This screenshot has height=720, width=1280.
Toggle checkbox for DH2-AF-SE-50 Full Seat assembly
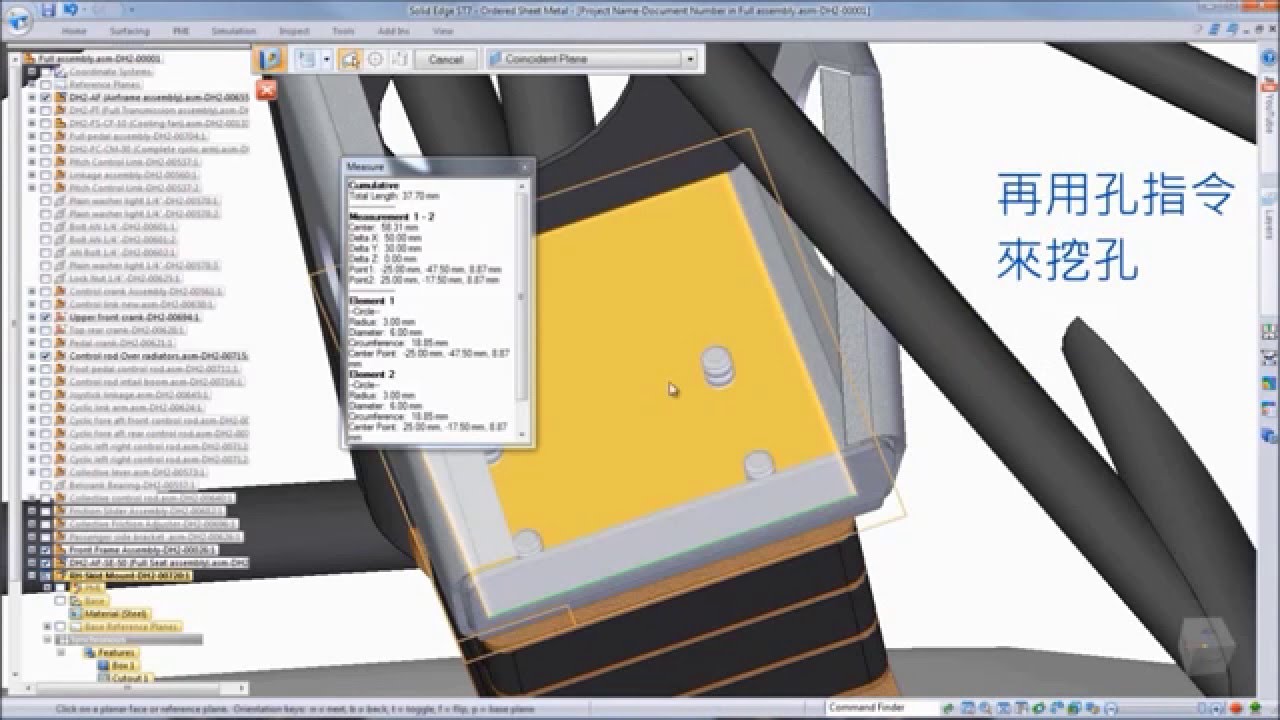pyautogui.click(x=45, y=563)
